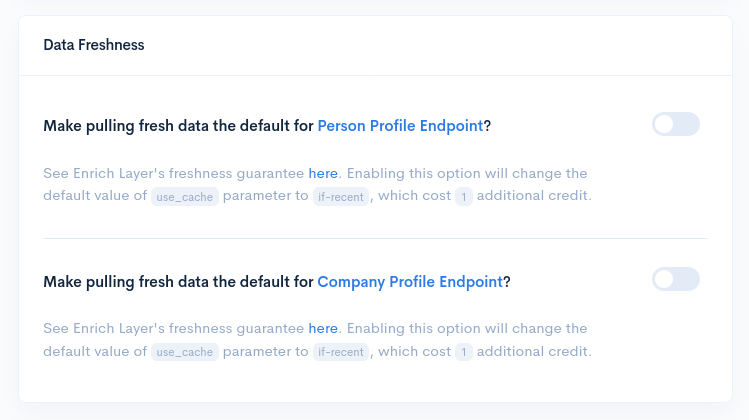Viewport: 749px width, 420px height.
Task: Click 'Make pulling fresh data' text for Person Profile
Action: [x=178, y=126]
